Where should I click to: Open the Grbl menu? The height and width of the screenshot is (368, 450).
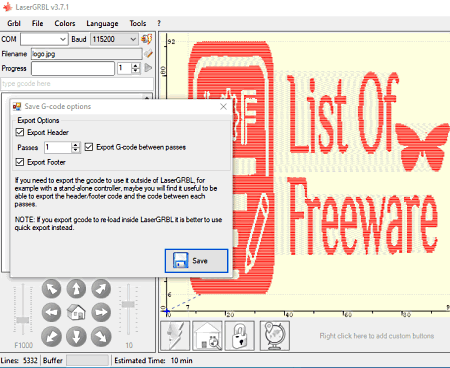(x=14, y=23)
